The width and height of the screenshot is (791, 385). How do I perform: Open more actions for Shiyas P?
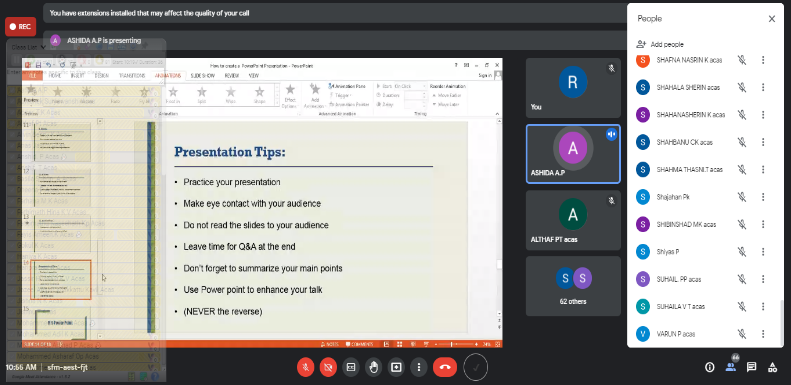[x=763, y=251]
